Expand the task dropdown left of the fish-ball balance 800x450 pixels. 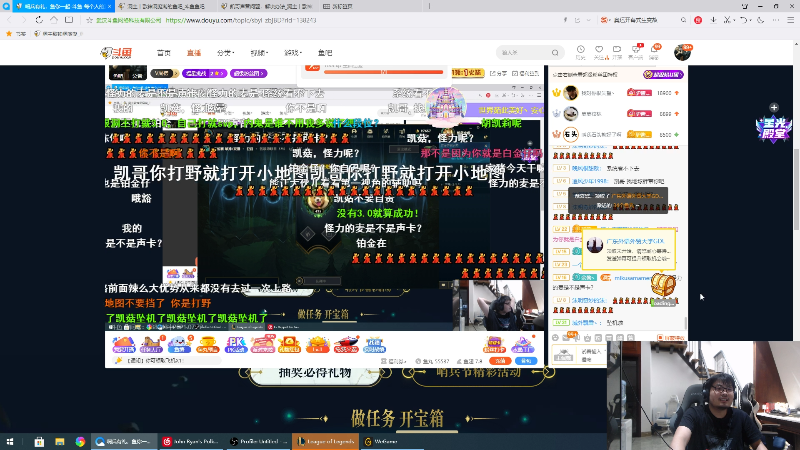pyautogui.click(x=396, y=361)
